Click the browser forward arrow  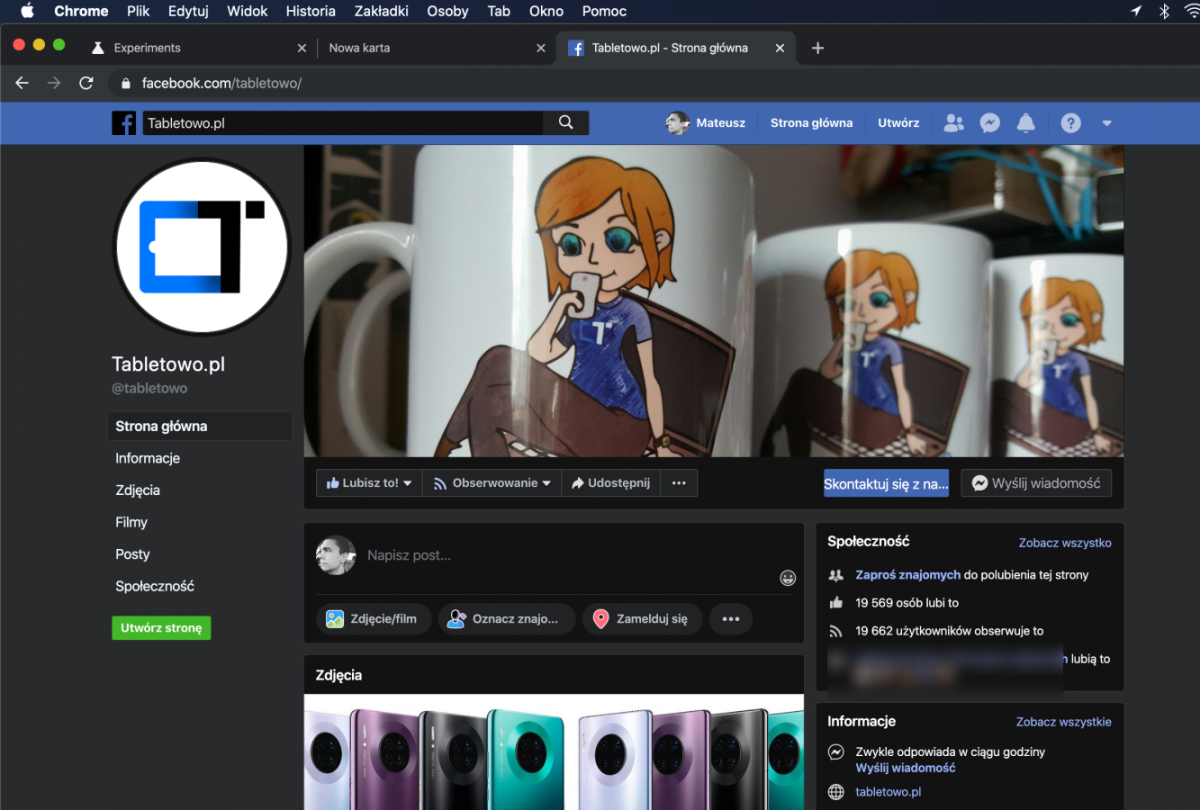54,83
